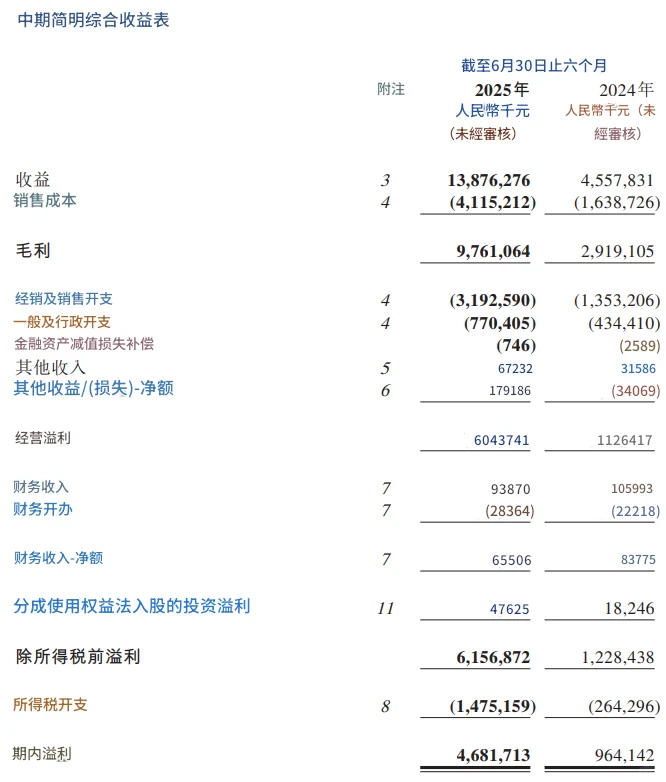Select the 销售成本 row label
Screen dimensions: 666x782
45,200
